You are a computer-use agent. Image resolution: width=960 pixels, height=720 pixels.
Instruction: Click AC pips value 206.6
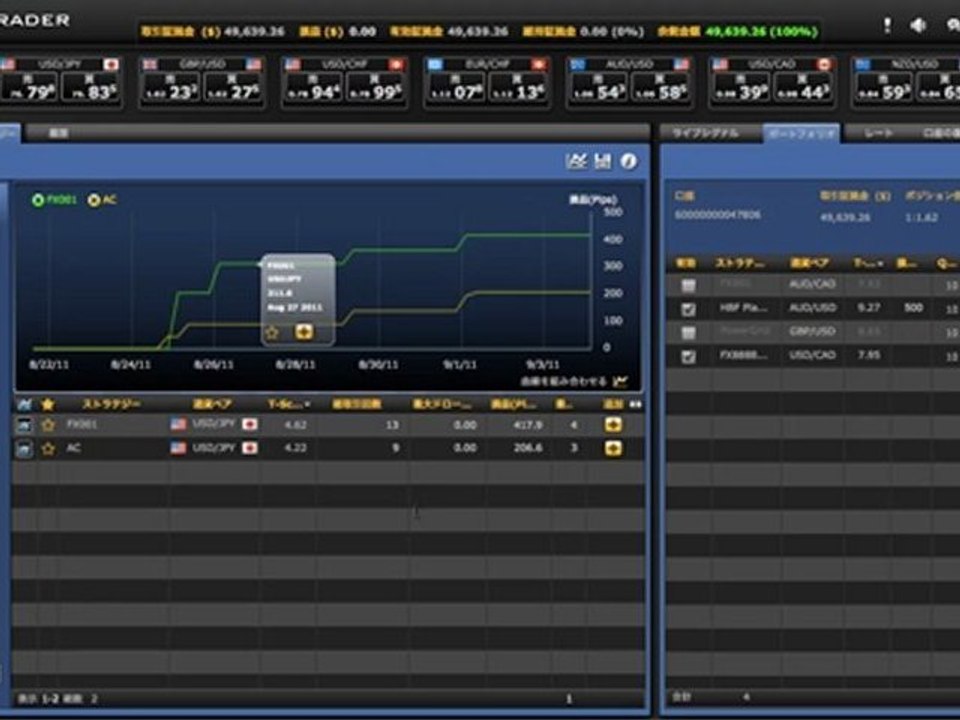click(528, 448)
